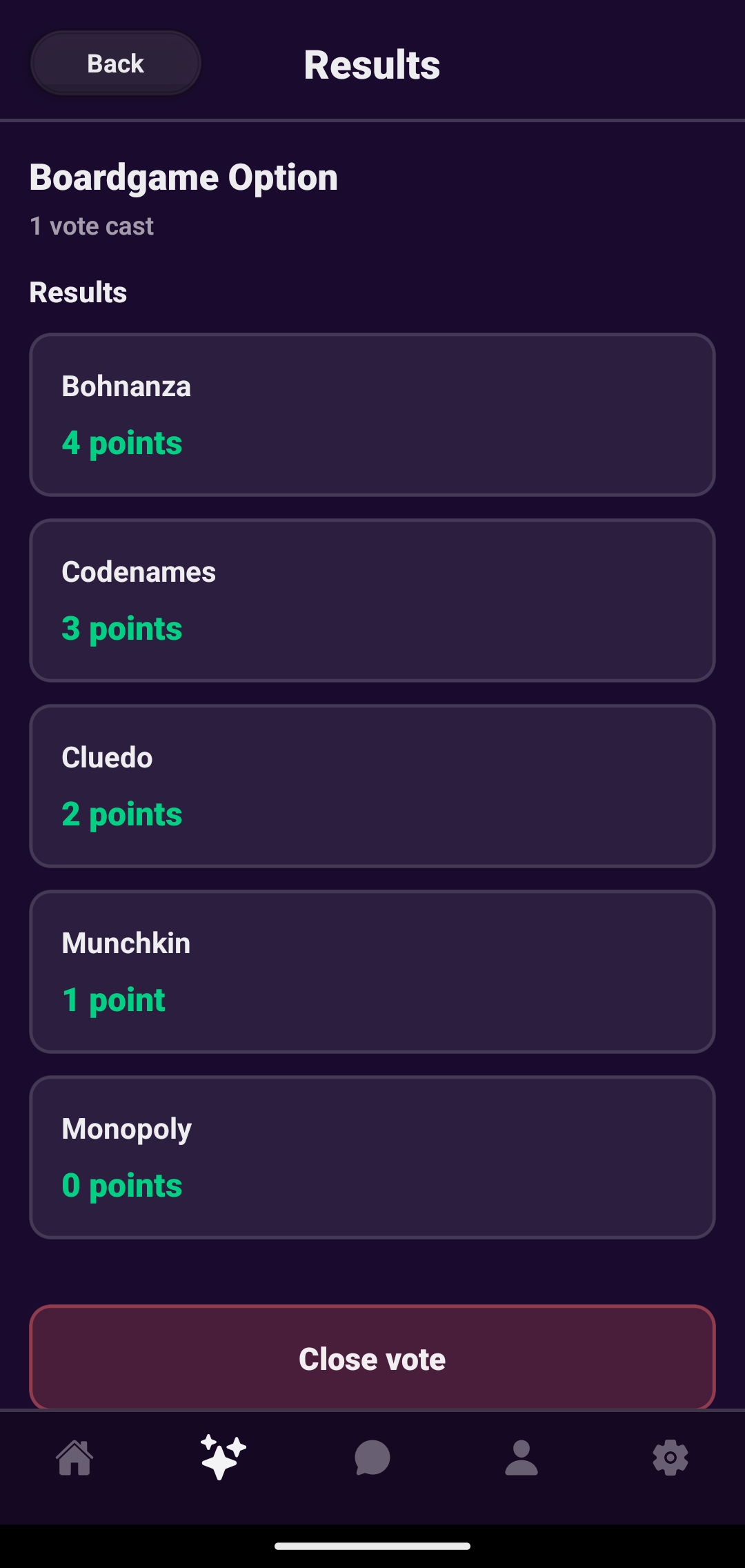
Task: Open the settings gear tab
Action: tap(670, 1458)
